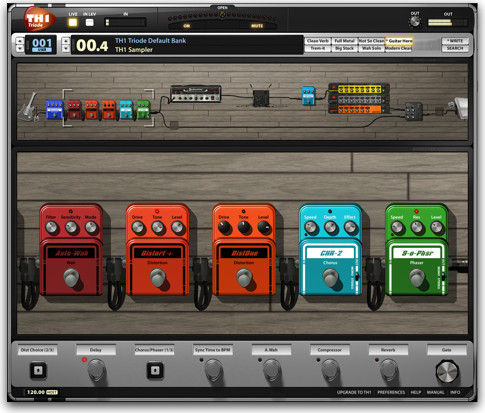Click the tuner MUTE button
The height and width of the screenshot is (413, 485).
[257, 26]
